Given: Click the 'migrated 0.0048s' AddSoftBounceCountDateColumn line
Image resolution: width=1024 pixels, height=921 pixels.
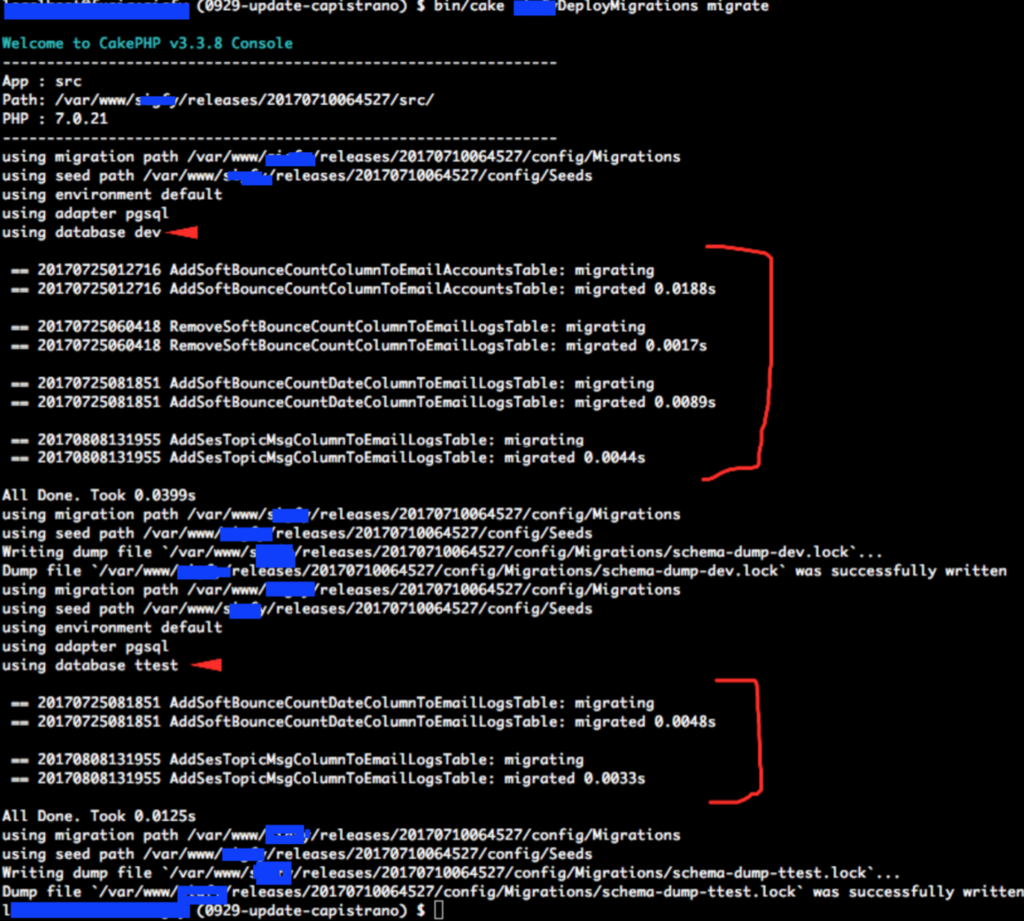Looking at the screenshot, I should pyautogui.click(x=364, y=722).
